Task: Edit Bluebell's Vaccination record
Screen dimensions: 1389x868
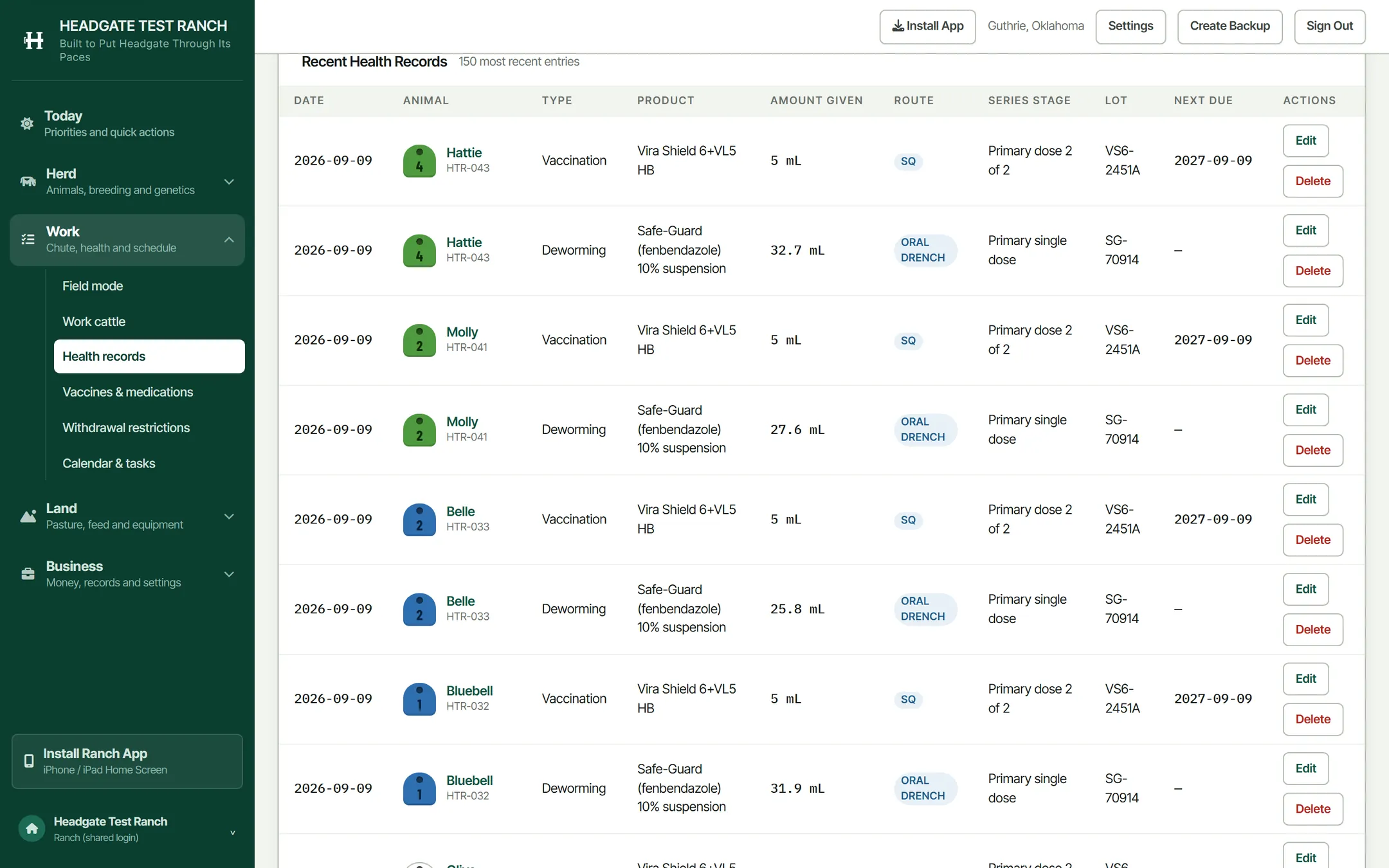Action: tap(1305, 679)
